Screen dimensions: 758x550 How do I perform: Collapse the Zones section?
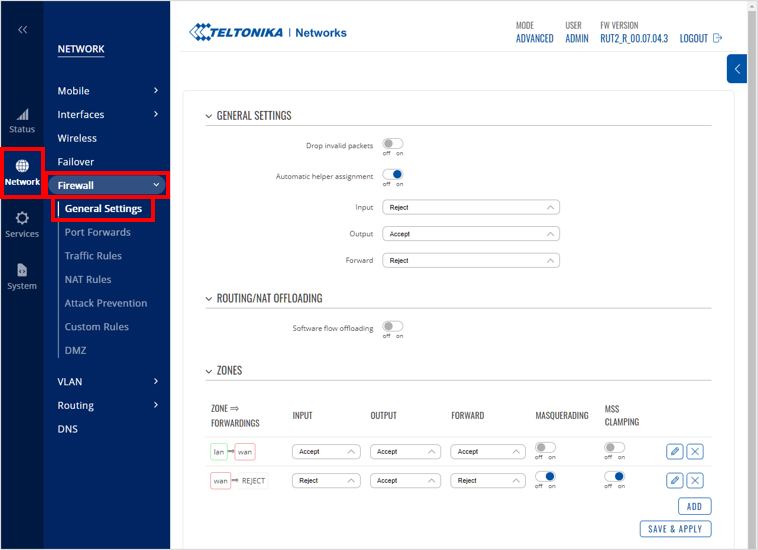tap(209, 371)
